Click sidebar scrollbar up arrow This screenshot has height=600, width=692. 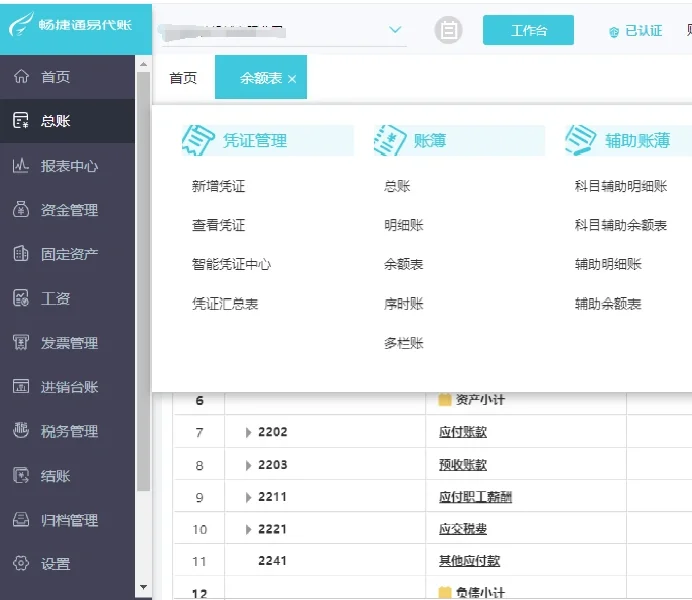click(143, 64)
